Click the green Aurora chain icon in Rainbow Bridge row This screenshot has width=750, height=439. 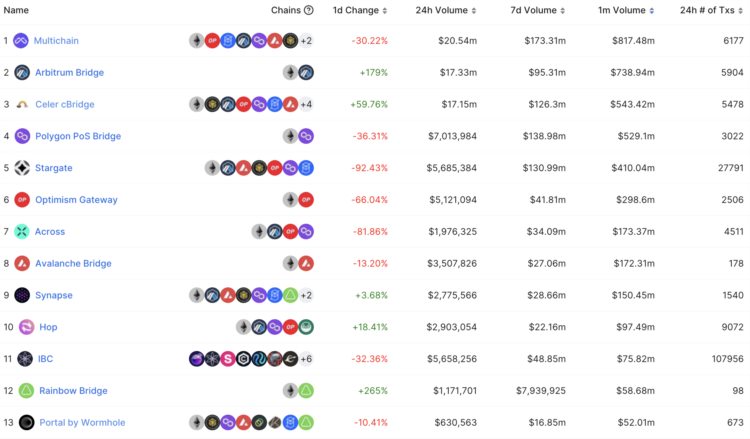[x=306, y=391]
